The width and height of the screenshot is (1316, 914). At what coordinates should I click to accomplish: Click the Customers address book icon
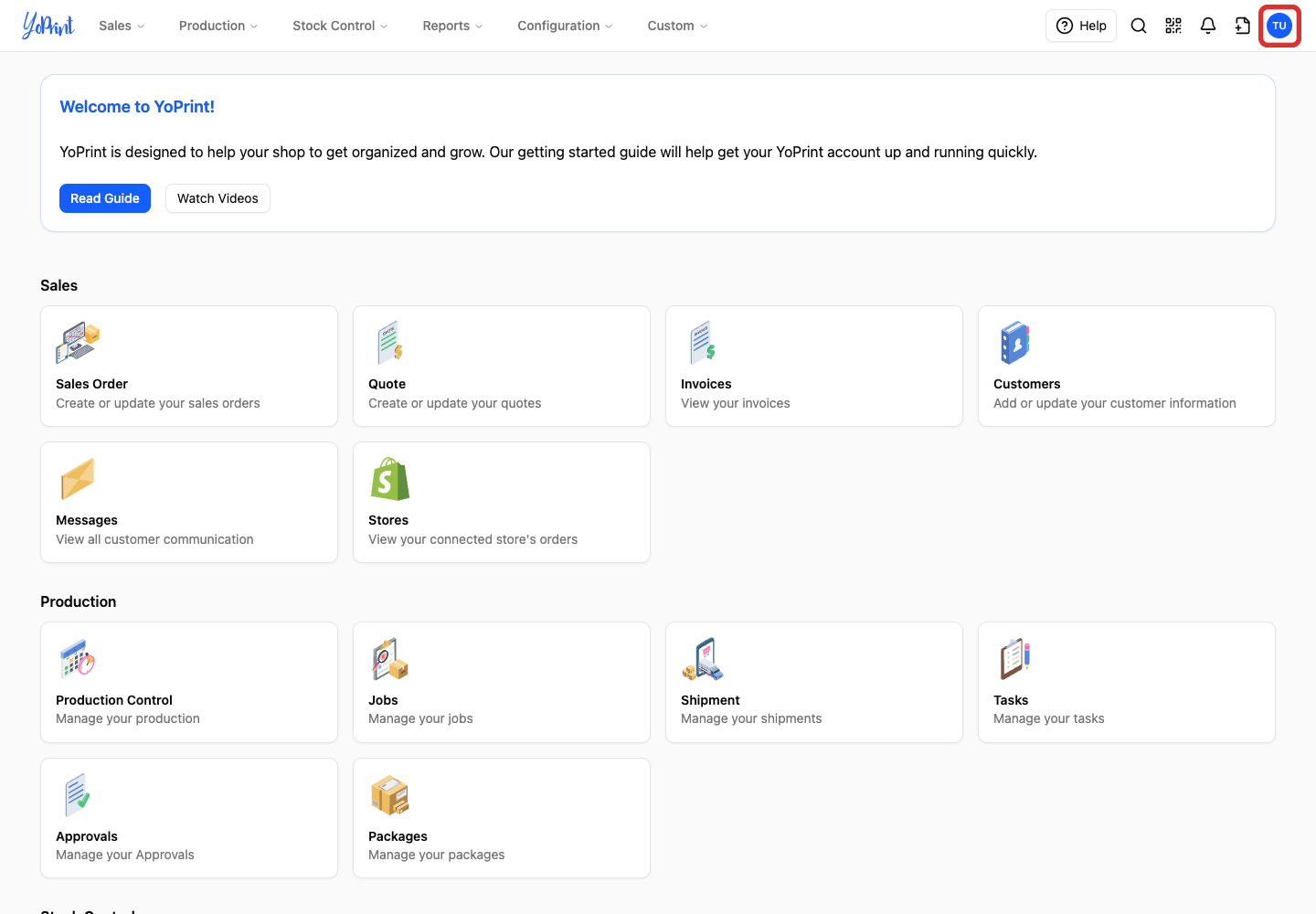(1015, 343)
